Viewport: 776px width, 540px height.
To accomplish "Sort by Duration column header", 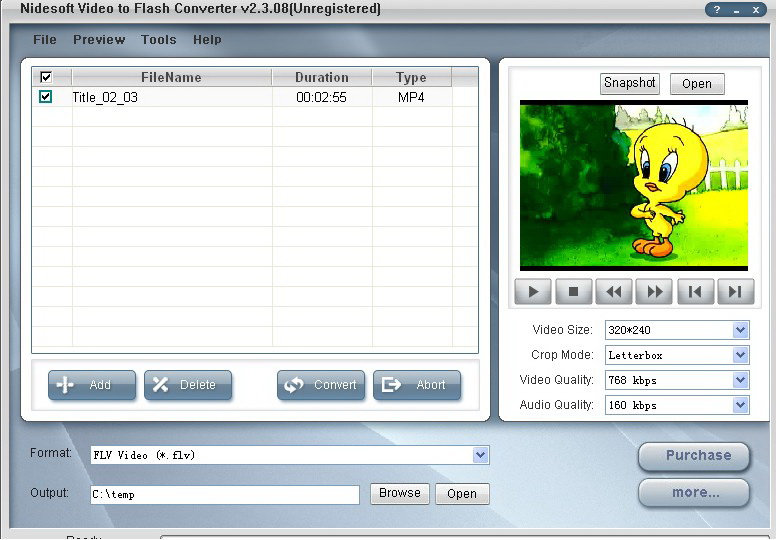I will (x=322, y=77).
